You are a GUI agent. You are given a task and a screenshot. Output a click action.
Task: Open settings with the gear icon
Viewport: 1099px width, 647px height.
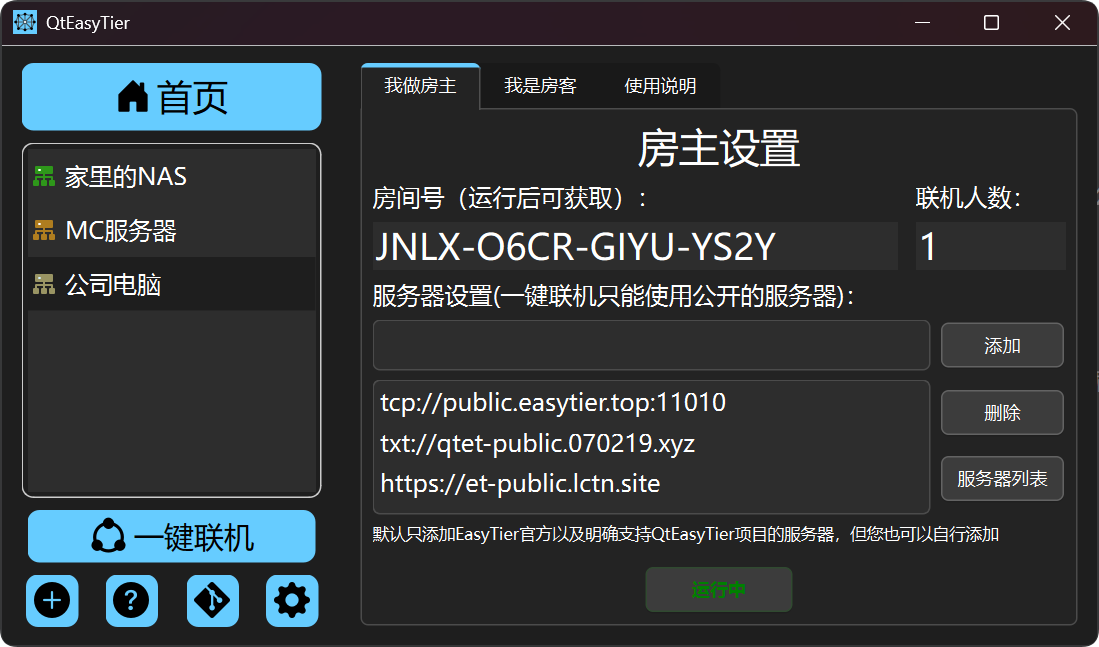292,601
